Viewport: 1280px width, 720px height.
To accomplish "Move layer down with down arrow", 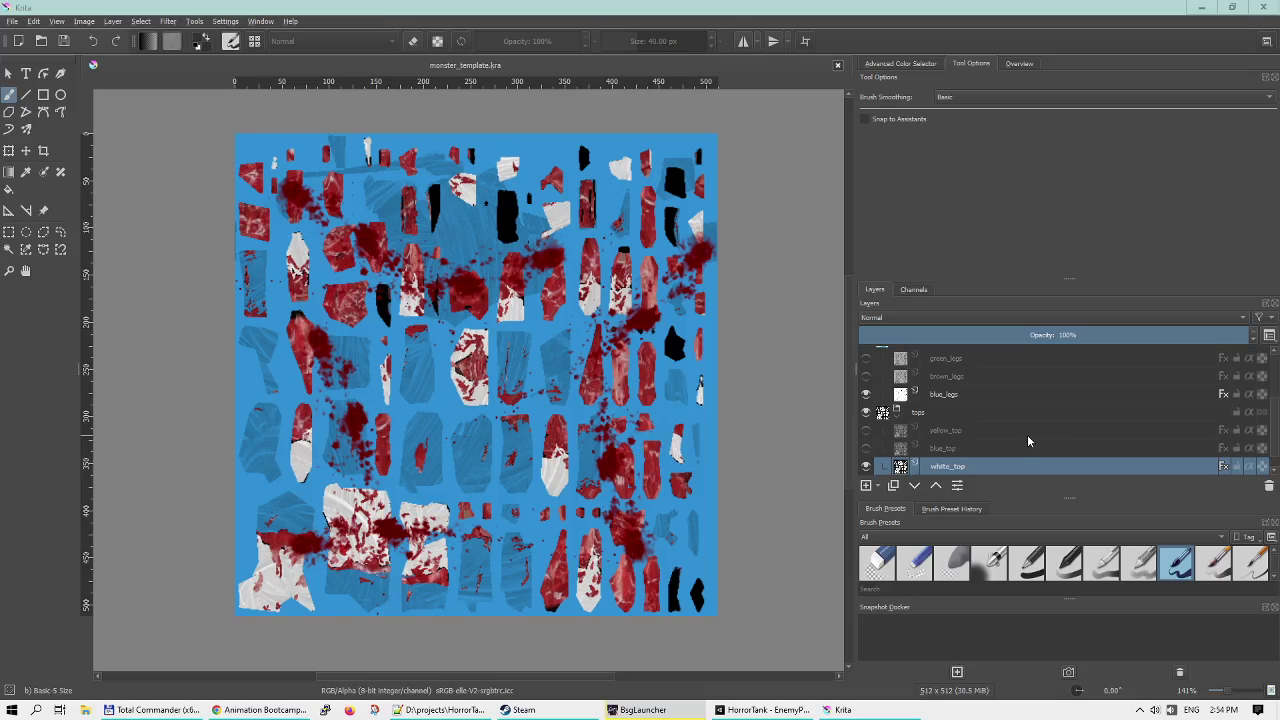I will point(914,486).
